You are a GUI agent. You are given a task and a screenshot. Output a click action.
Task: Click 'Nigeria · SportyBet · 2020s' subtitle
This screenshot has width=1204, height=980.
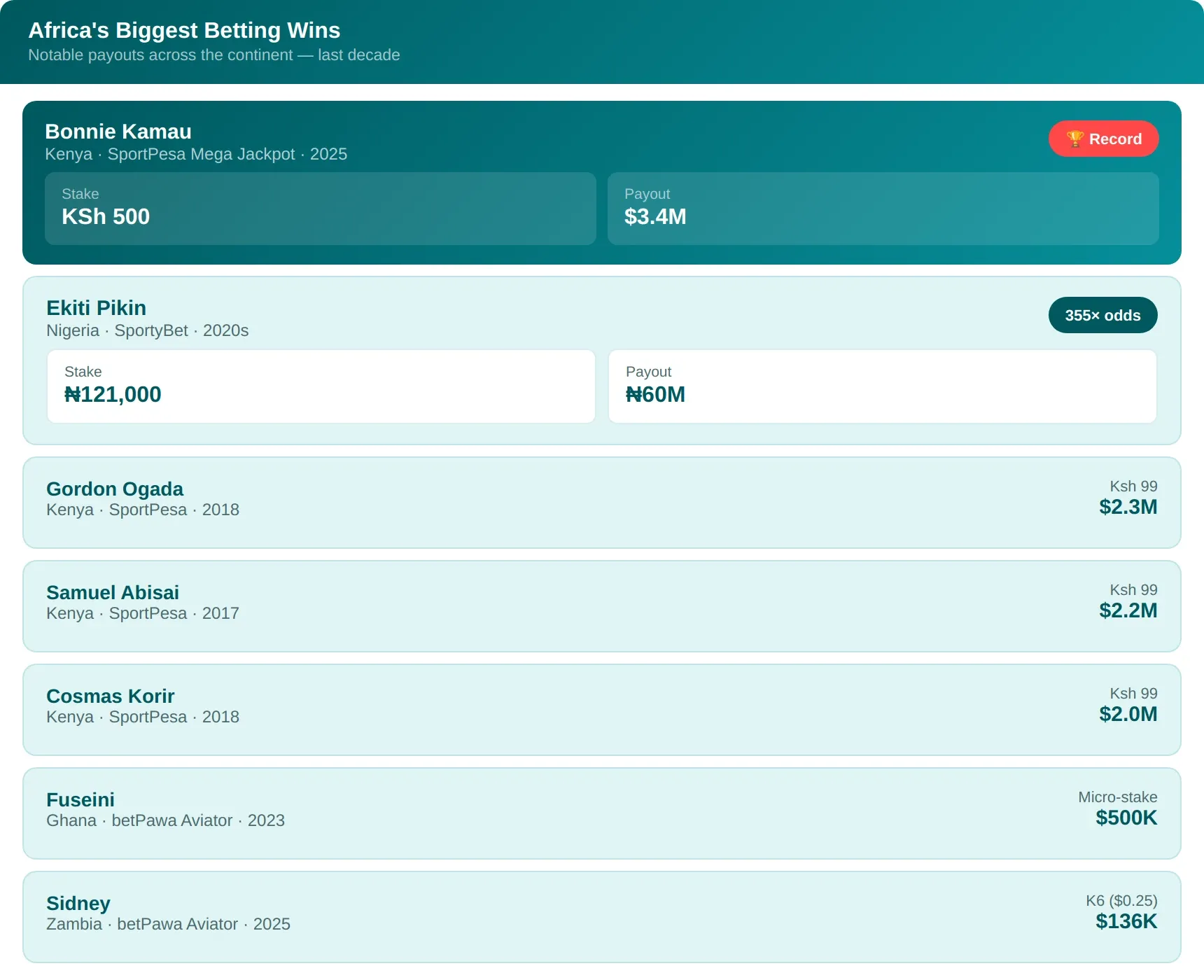(x=148, y=330)
